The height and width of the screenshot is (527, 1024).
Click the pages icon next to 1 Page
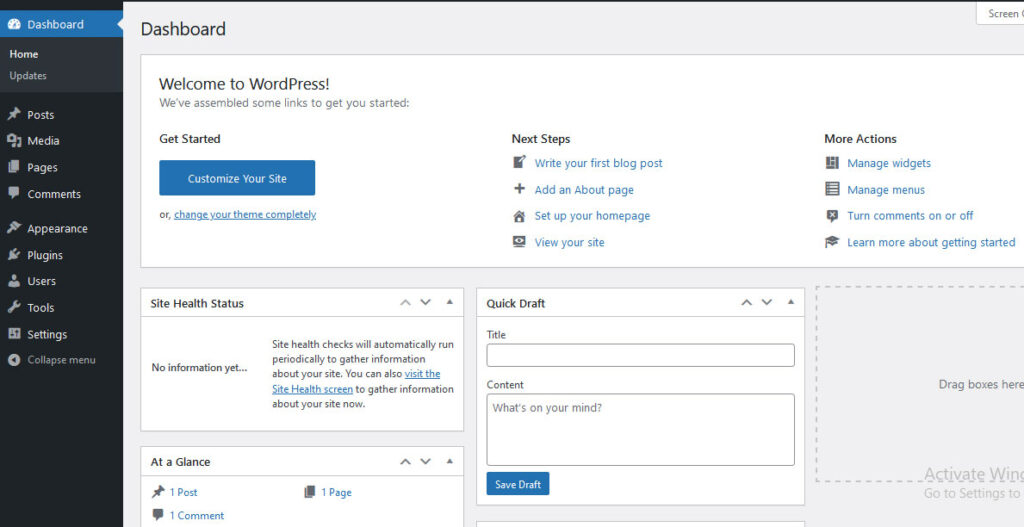click(310, 492)
